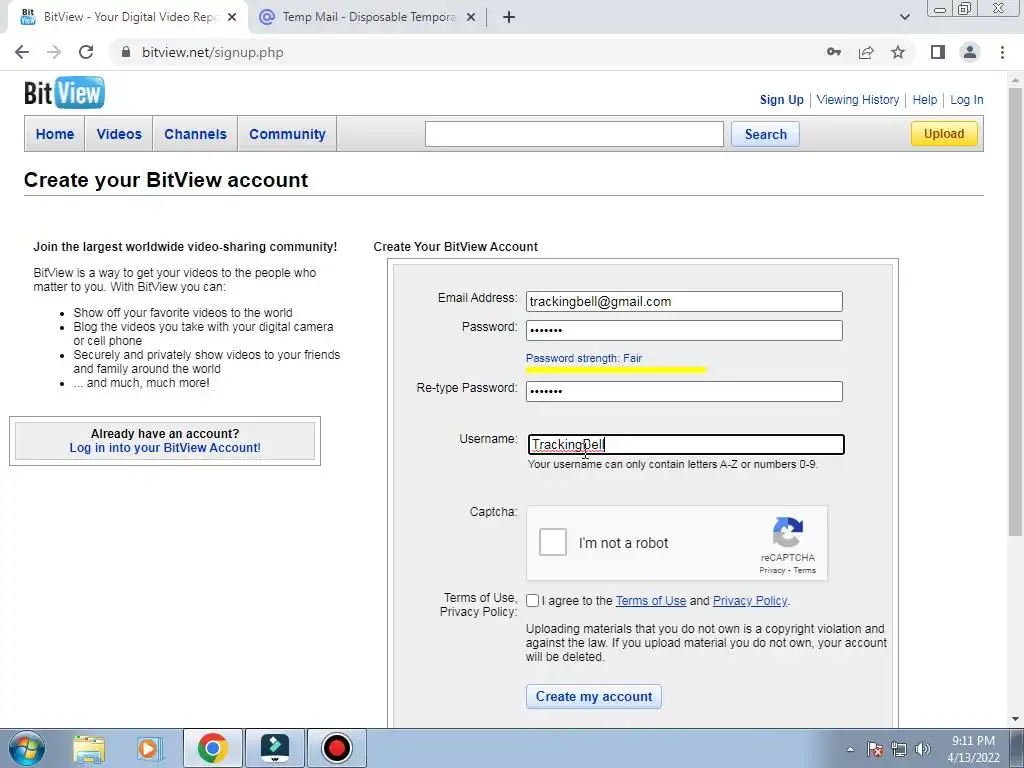Open saved passwords key icon in address bar
The height and width of the screenshot is (768, 1024).
834,52
